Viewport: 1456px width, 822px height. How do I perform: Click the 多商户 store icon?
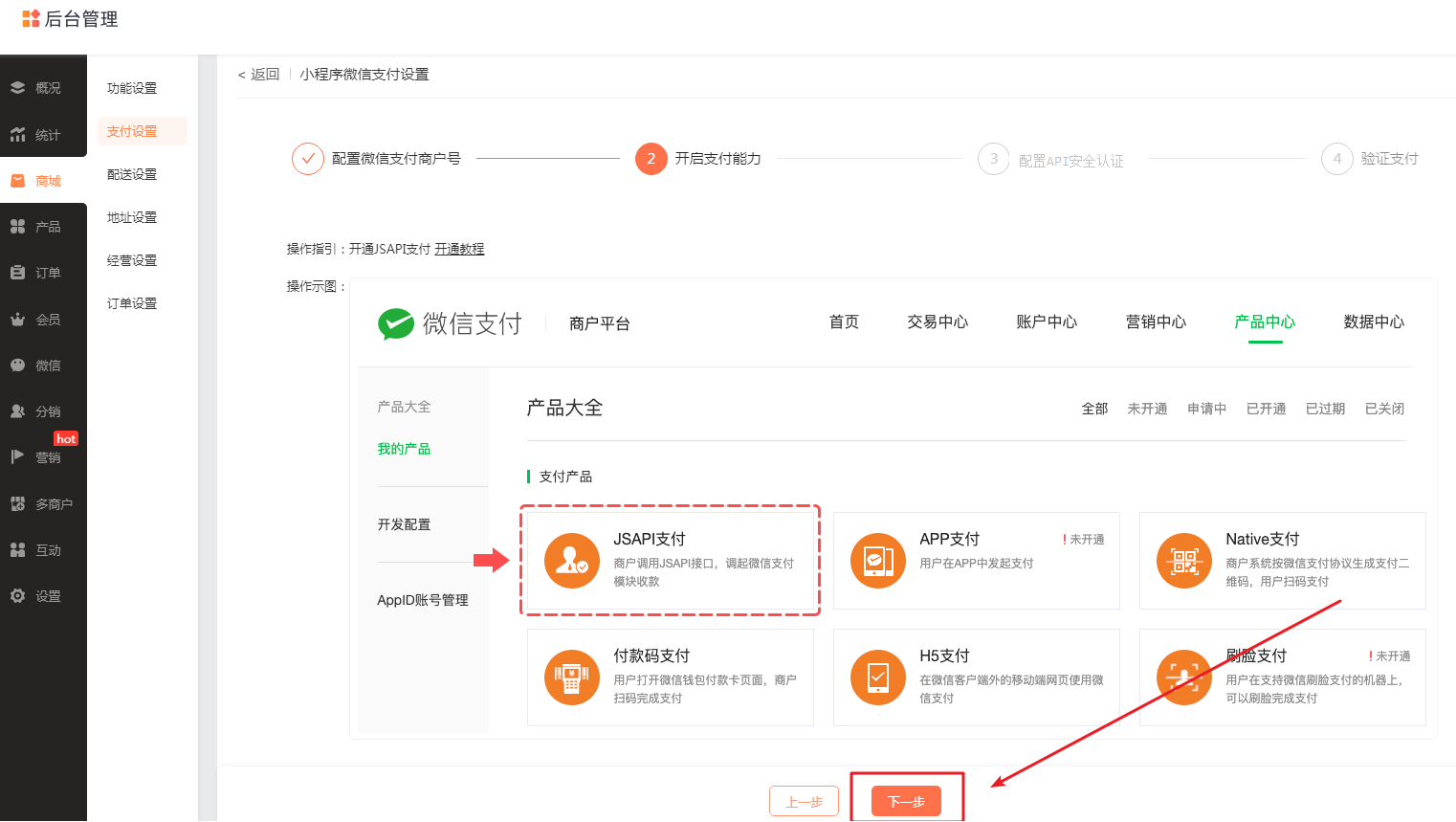click(x=17, y=504)
